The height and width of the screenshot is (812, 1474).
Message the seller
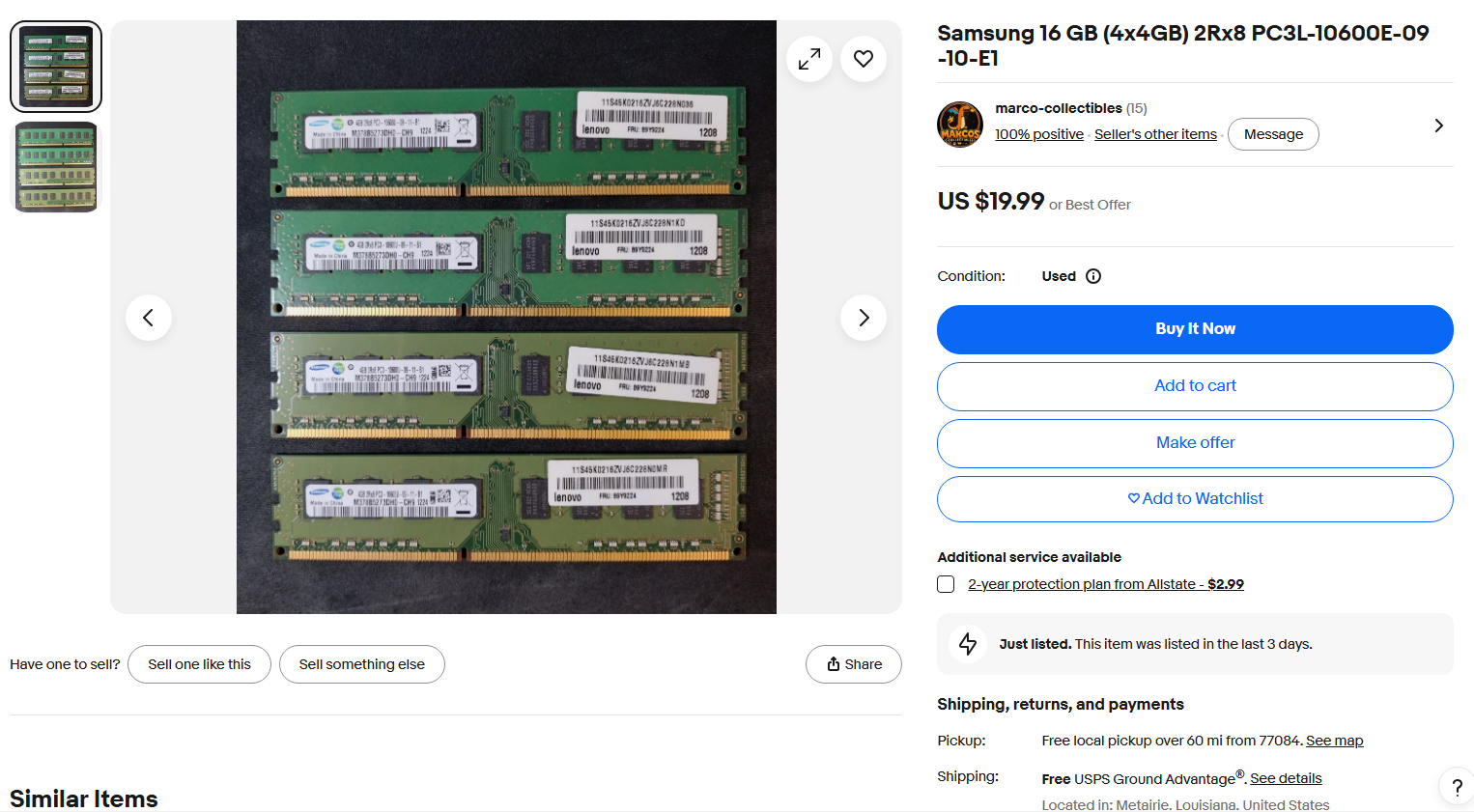click(1273, 134)
